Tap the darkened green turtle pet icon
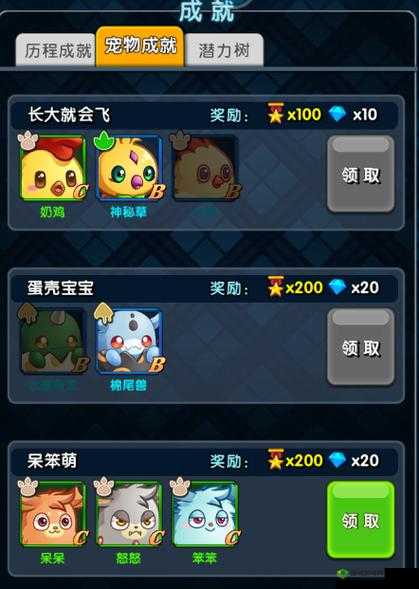 point(53,341)
